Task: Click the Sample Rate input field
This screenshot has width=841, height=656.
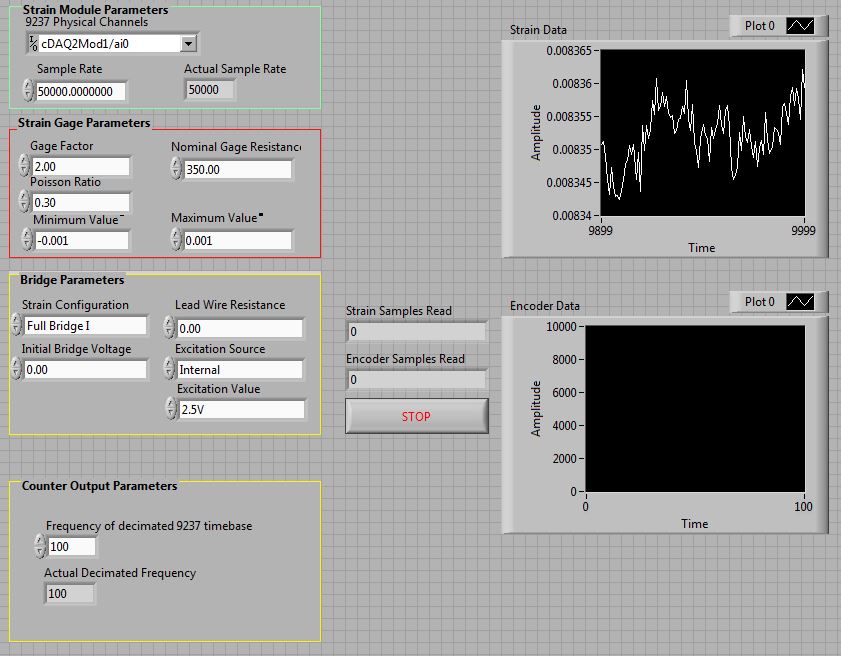Action: coord(81,91)
